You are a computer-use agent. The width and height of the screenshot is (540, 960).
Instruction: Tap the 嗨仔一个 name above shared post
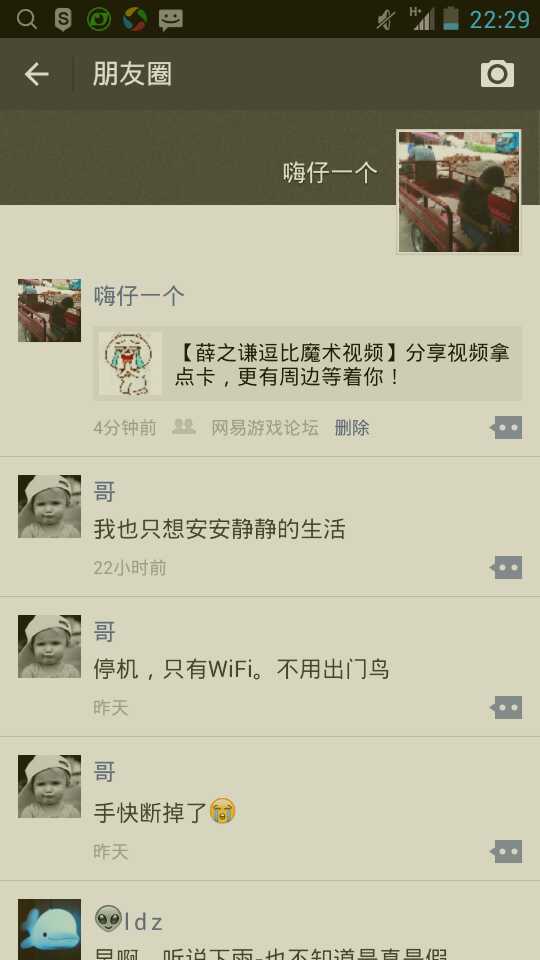(139, 296)
